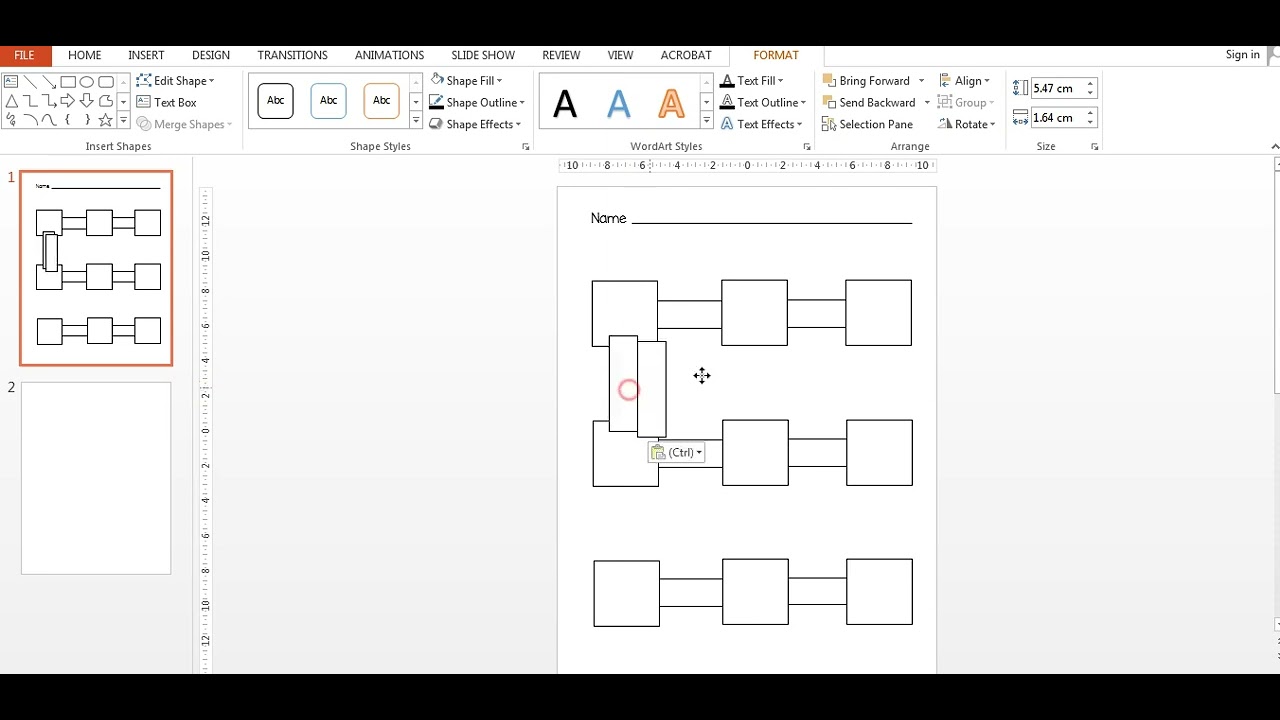Open the FILE tab
The height and width of the screenshot is (720, 1280).
24,55
